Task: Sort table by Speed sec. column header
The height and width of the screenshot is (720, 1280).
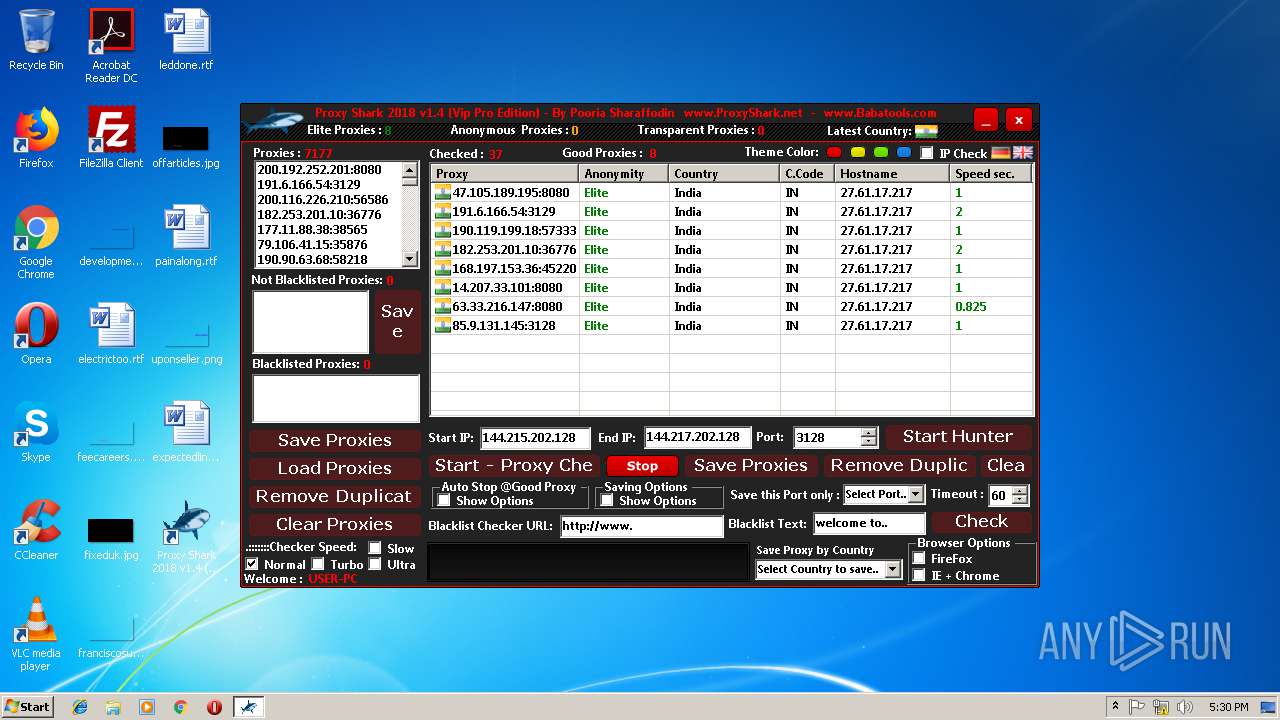Action: (991, 174)
